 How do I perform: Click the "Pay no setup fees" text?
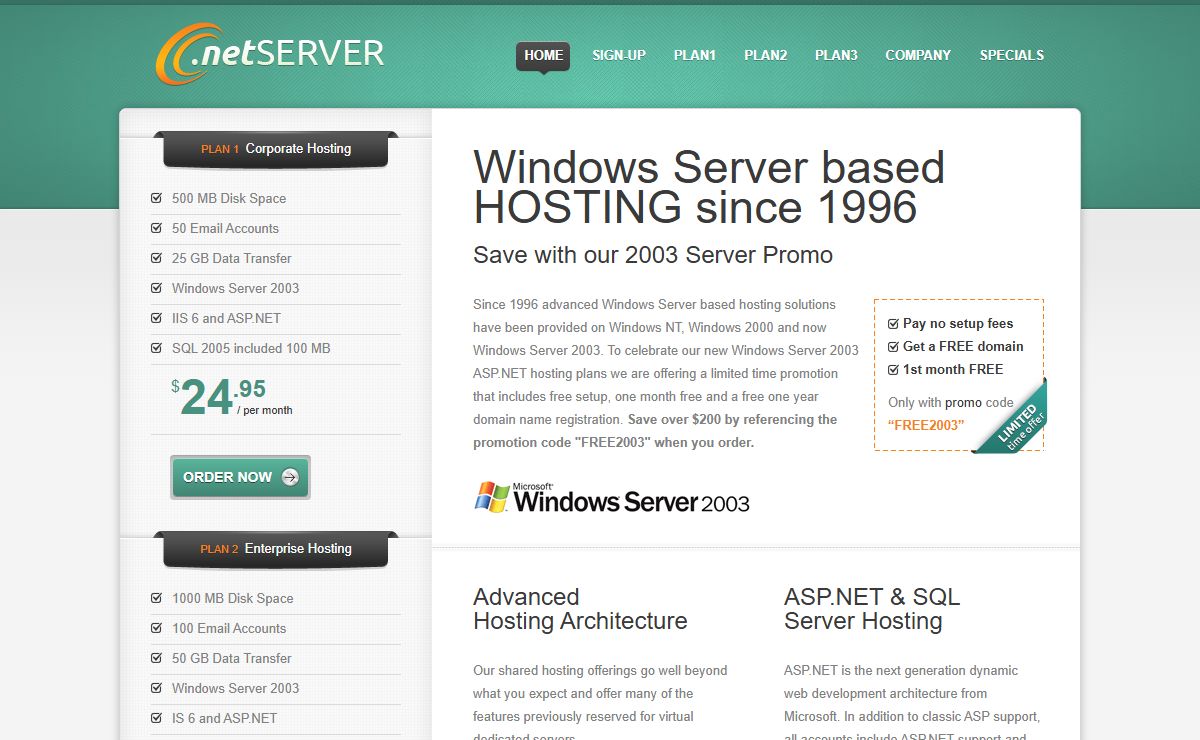(958, 324)
